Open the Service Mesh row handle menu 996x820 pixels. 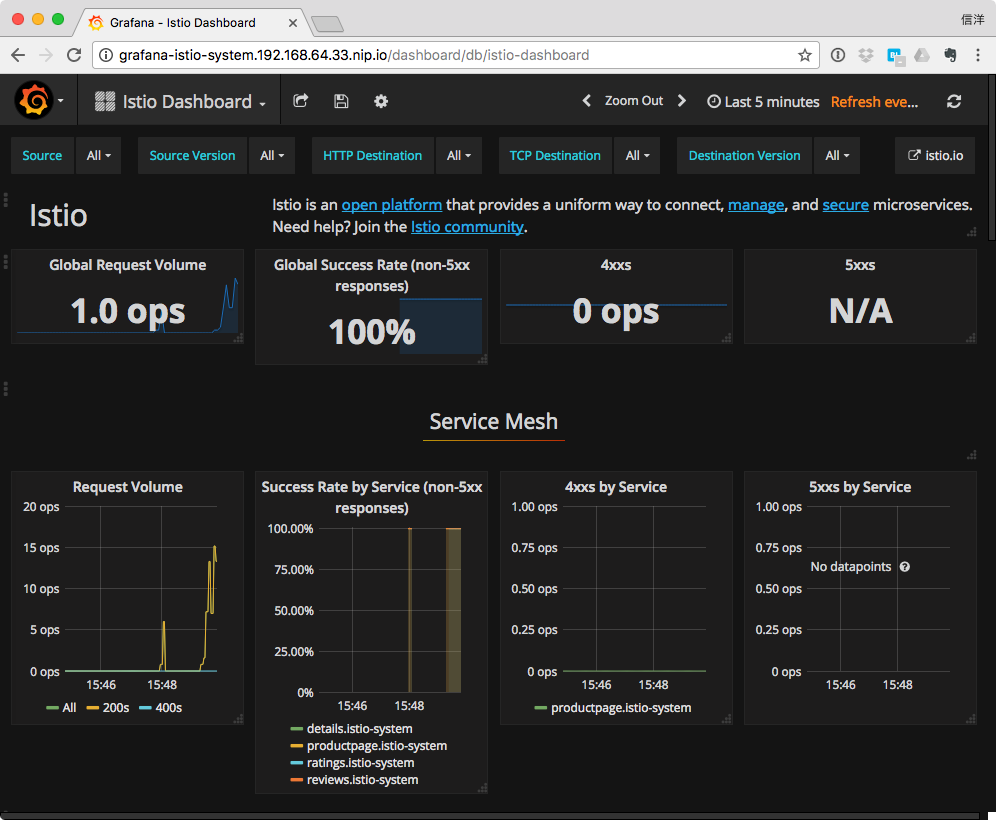(x=6, y=389)
